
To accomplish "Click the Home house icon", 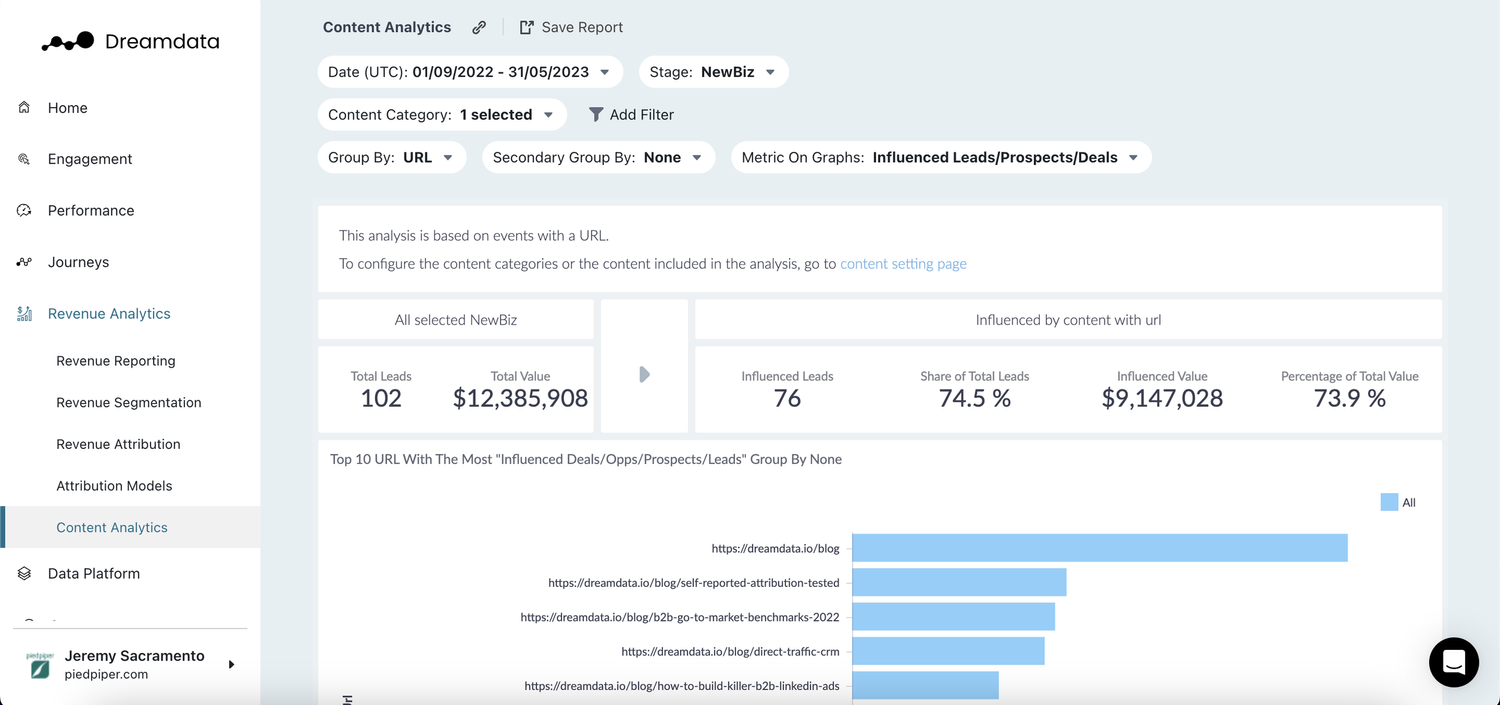I will 24,107.
